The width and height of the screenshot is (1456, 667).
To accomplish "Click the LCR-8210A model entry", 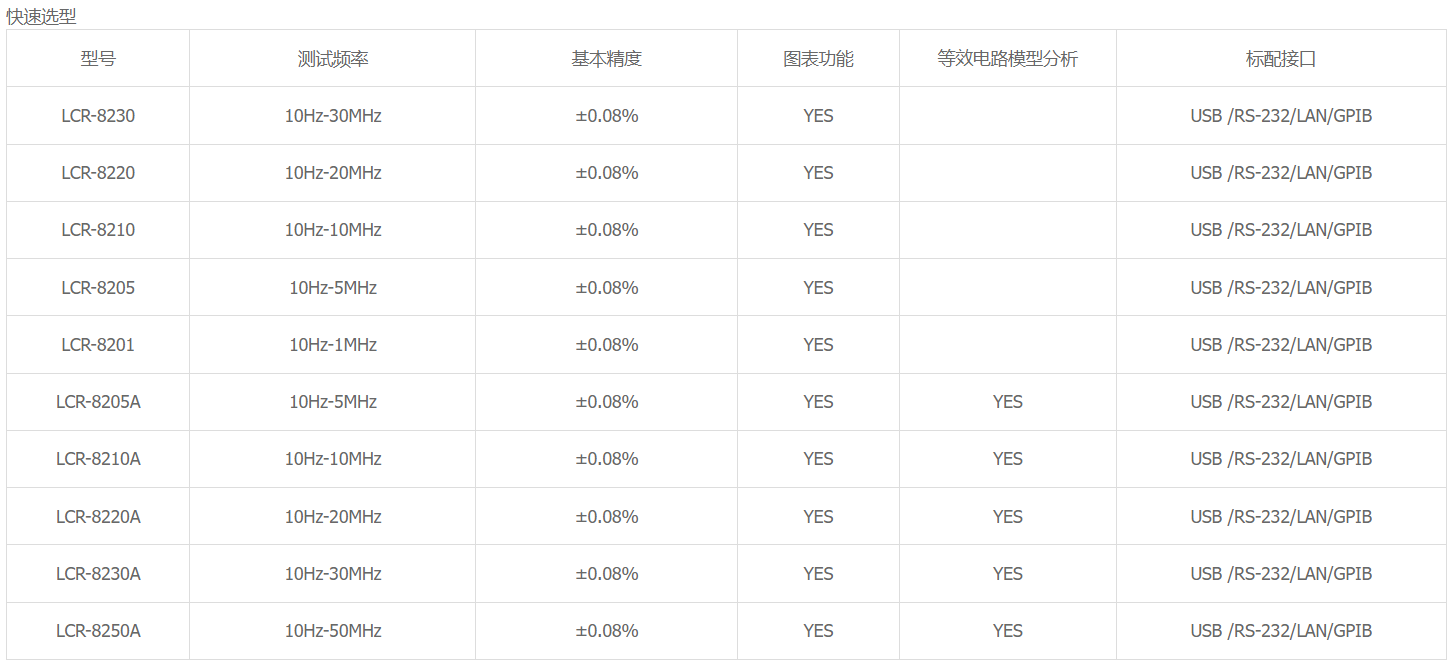I will point(98,459).
